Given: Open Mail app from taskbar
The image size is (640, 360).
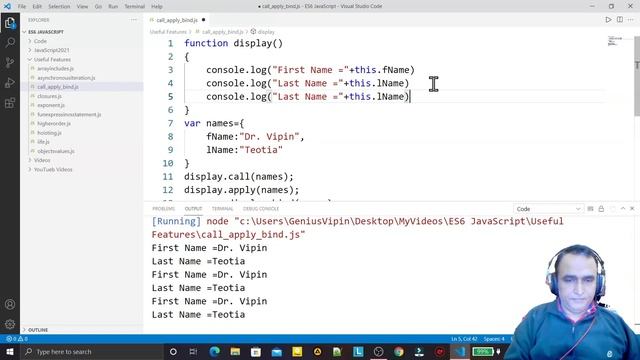Looking at the screenshot, I should [276, 351].
